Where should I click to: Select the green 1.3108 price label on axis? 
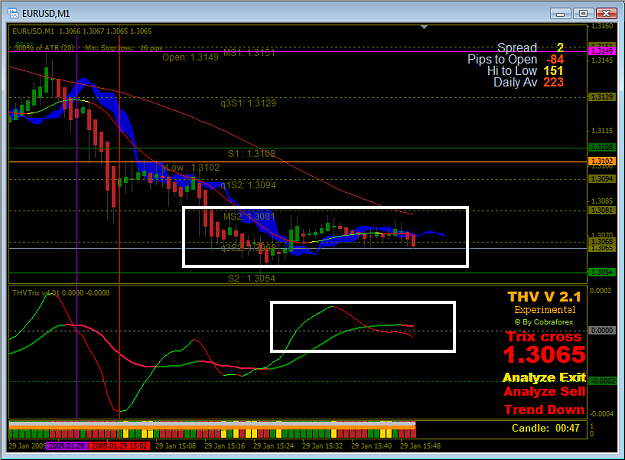pyautogui.click(x=601, y=147)
